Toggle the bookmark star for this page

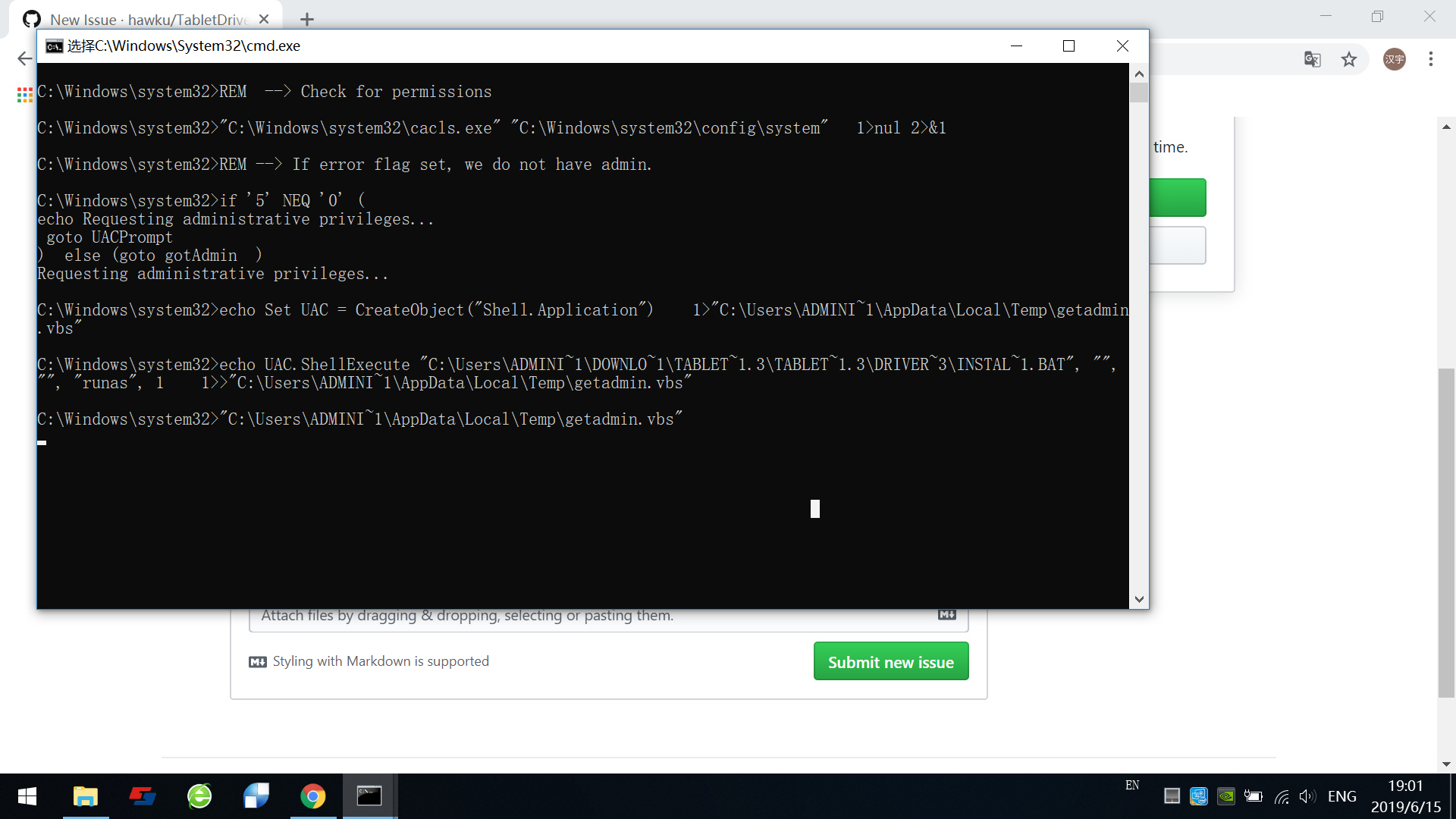pos(1349,59)
